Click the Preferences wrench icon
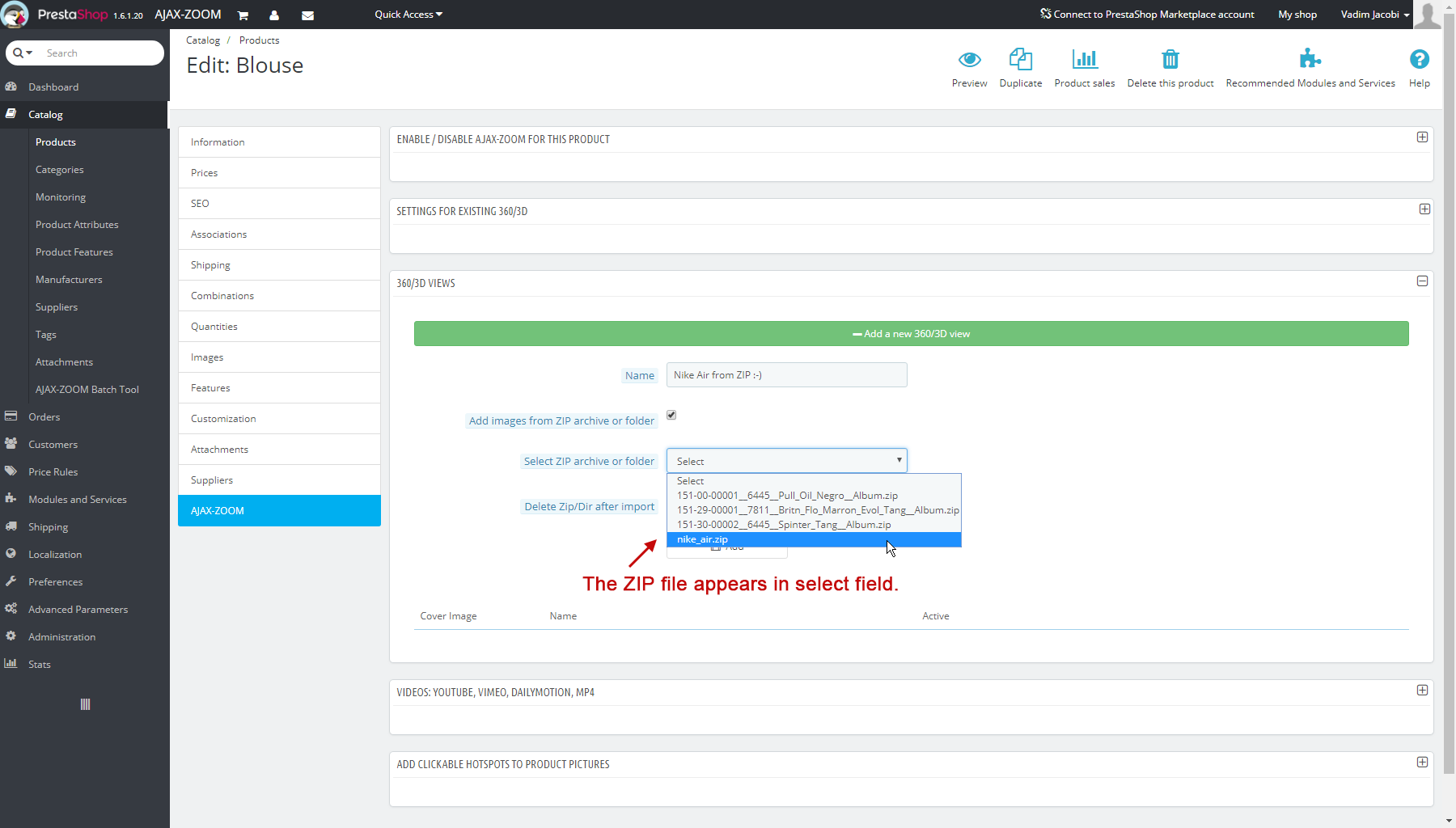 [x=11, y=581]
